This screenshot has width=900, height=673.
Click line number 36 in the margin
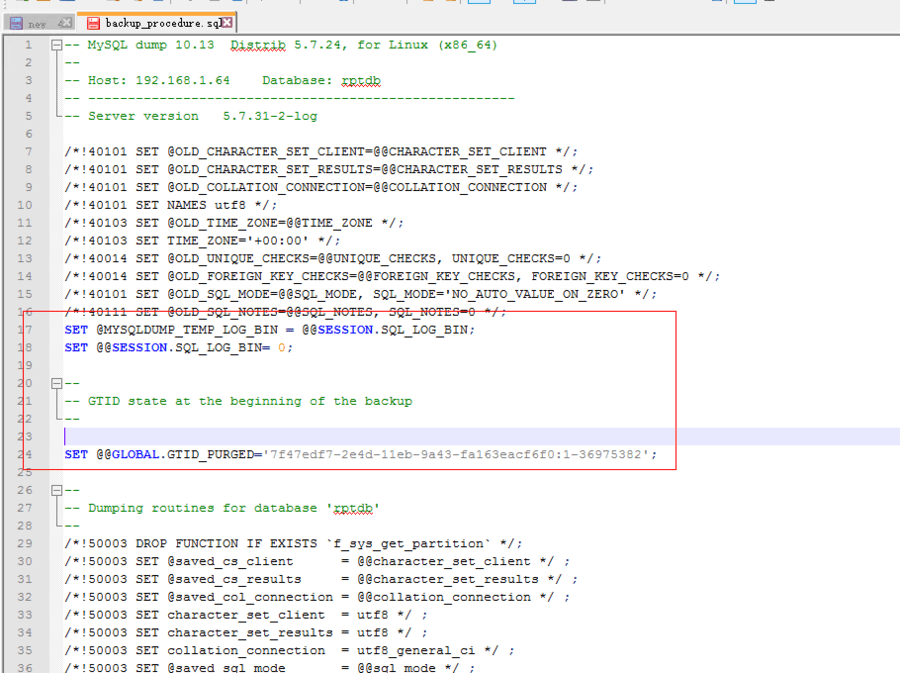pos(25,668)
